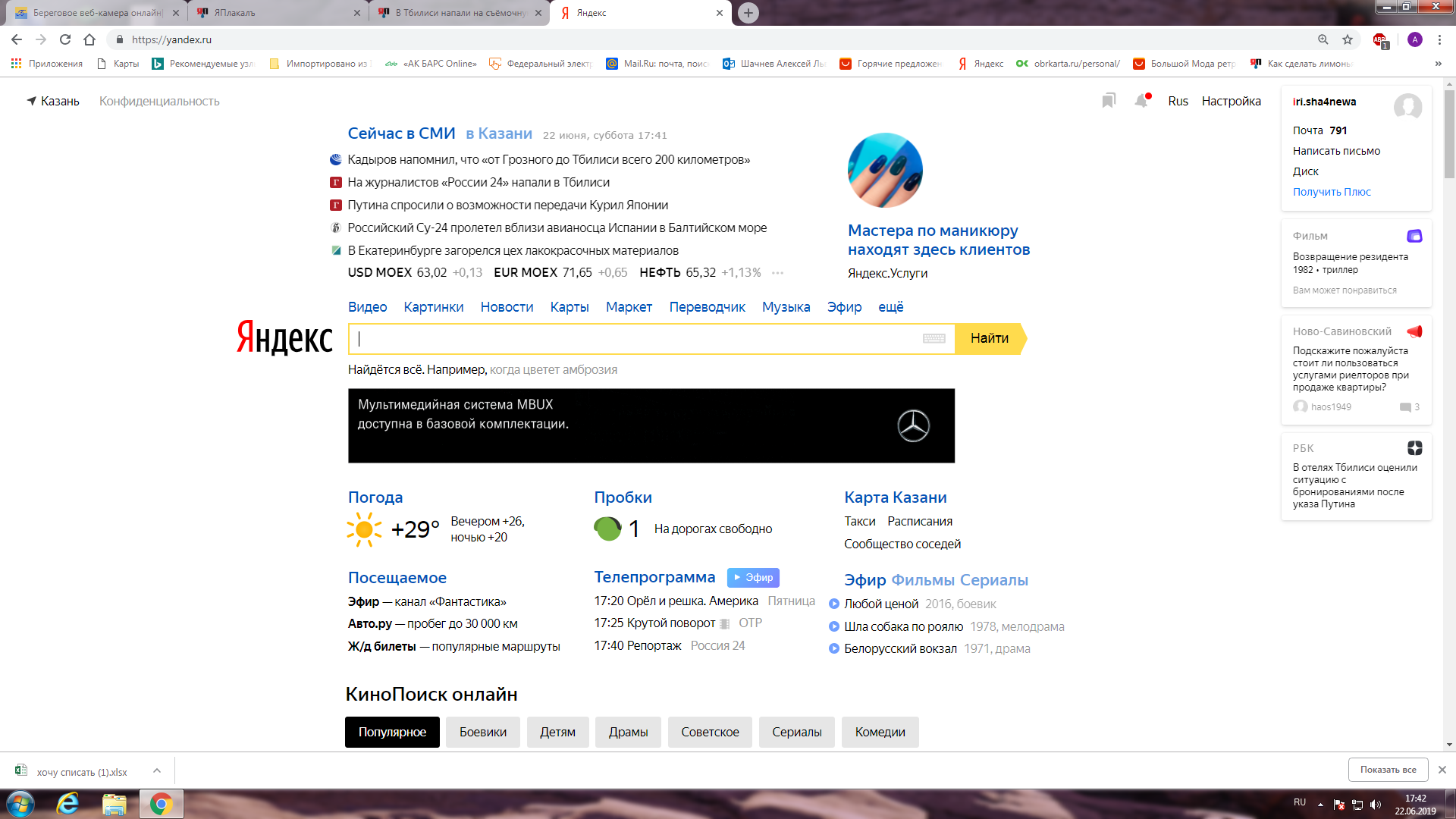Open the Переводчик link
Screen dimensions: 1456x819
click(x=707, y=307)
